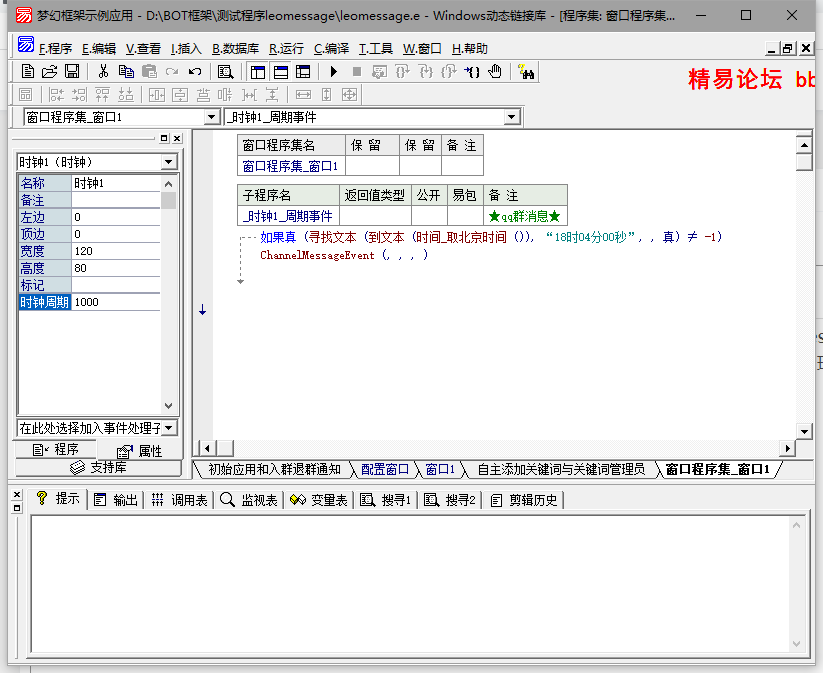Click the undo arrow icon
The image size is (823, 673).
coord(195,71)
